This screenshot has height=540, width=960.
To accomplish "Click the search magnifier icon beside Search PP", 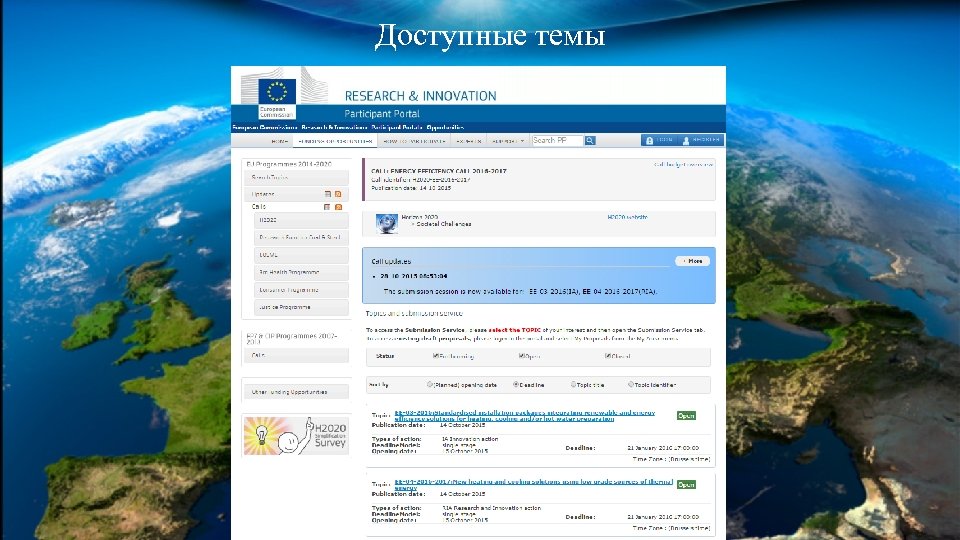I will (590, 140).
